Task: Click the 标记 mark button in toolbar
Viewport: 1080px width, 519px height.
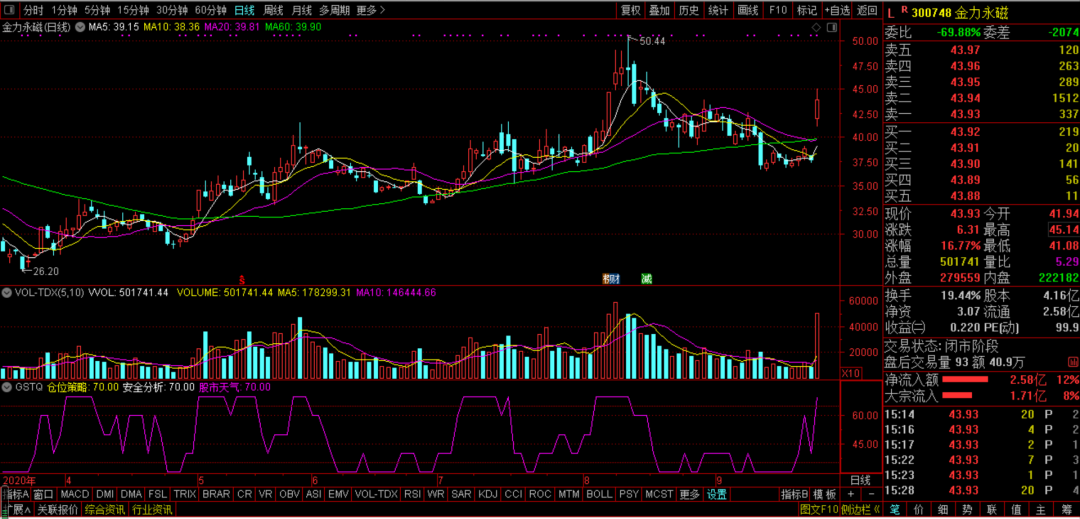Action: coord(807,10)
